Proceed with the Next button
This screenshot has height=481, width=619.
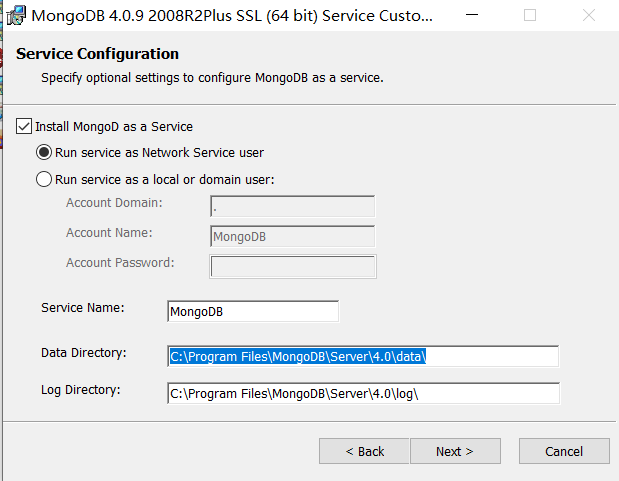tap(455, 451)
